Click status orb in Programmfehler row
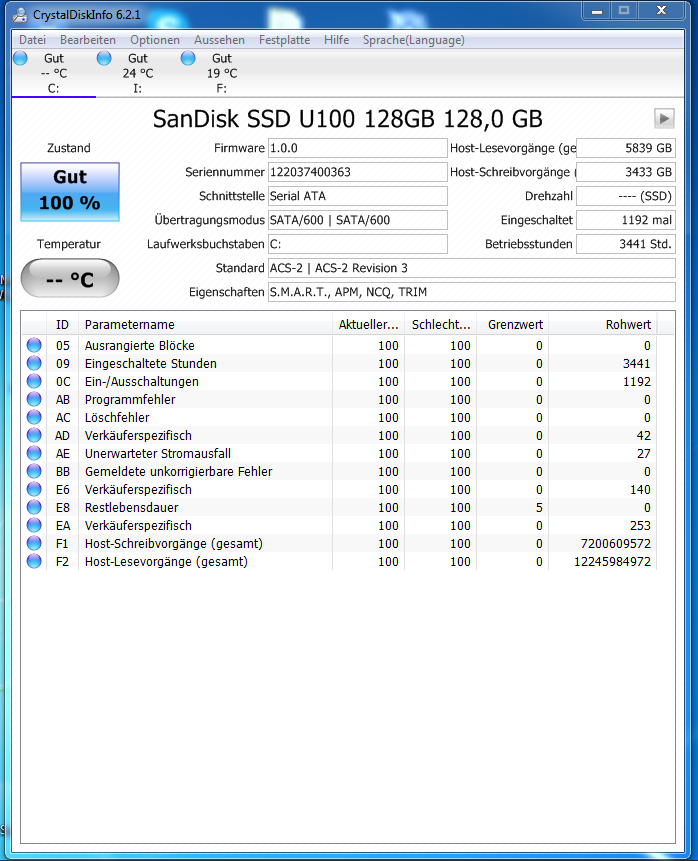This screenshot has width=698, height=861. point(34,399)
